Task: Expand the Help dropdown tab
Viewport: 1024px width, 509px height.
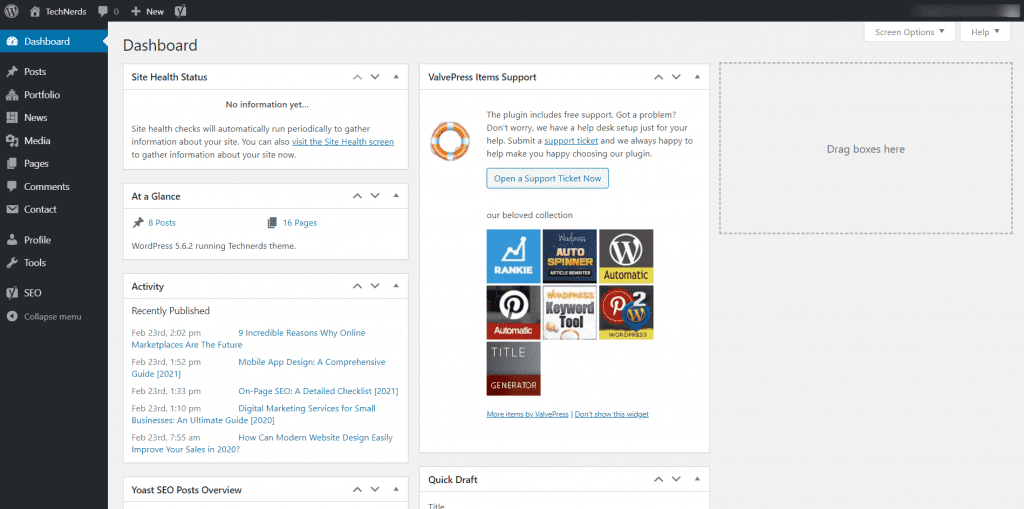Action: click(985, 32)
